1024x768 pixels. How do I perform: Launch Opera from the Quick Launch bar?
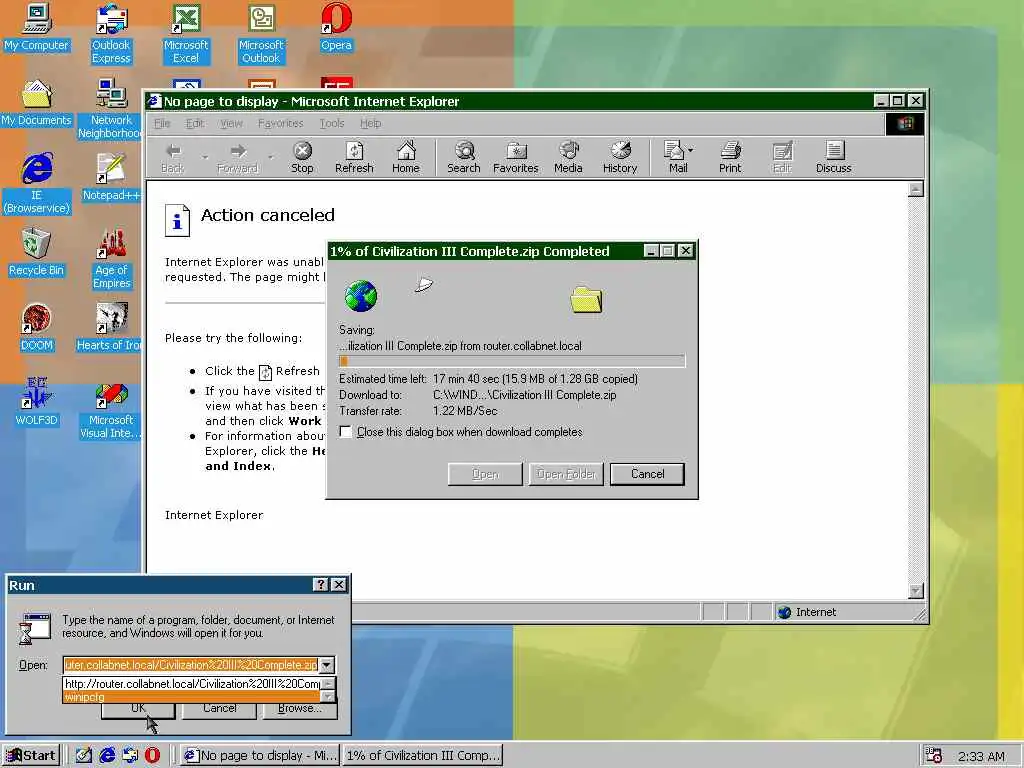click(x=152, y=756)
